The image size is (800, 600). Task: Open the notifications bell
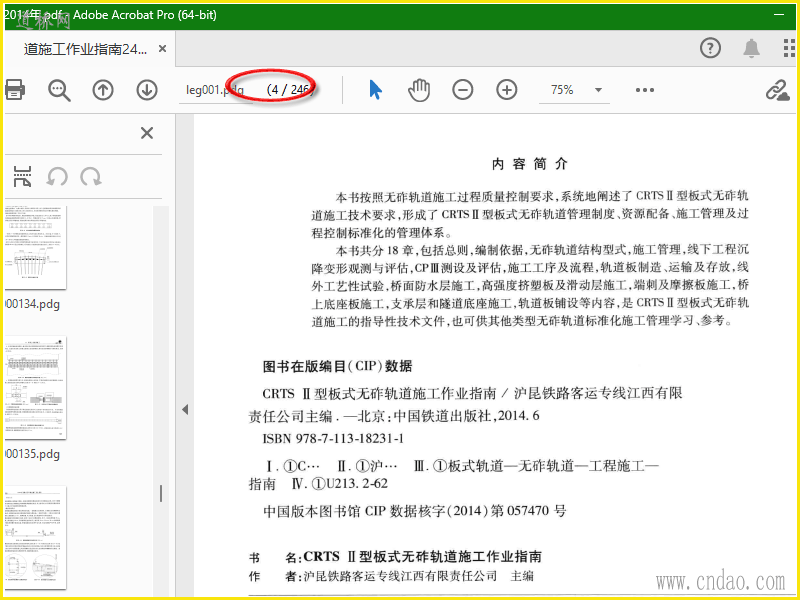[751, 48]
